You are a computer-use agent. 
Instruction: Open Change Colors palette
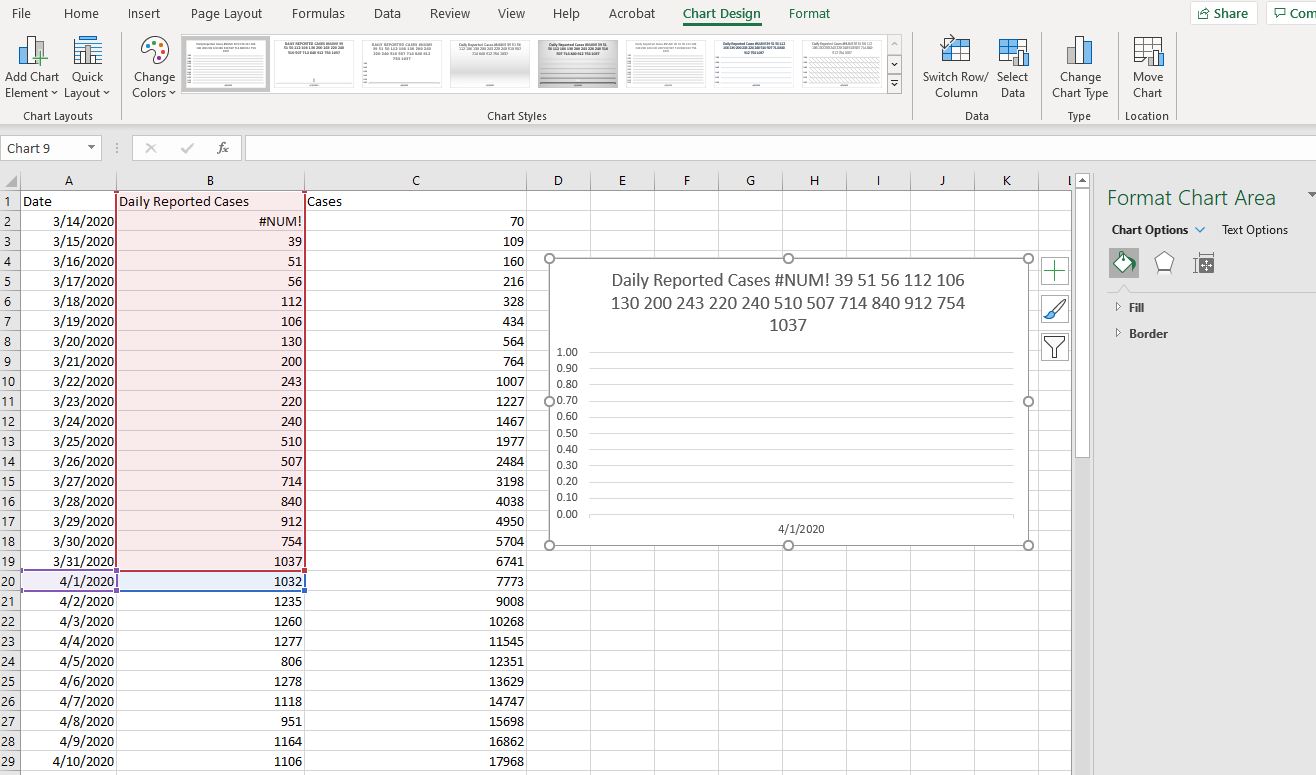(154, 67)
